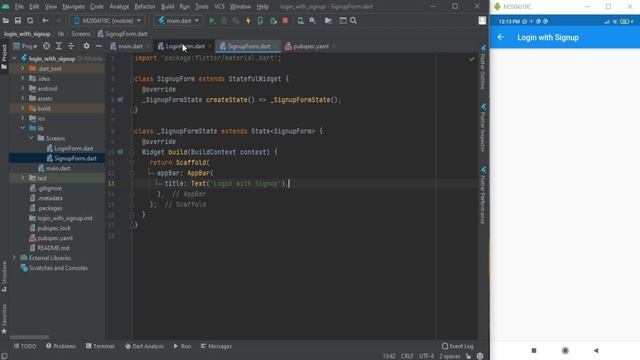Screen dimensions: 640x360
Task: Open the Event Log
Action: (x=458, y=346)
